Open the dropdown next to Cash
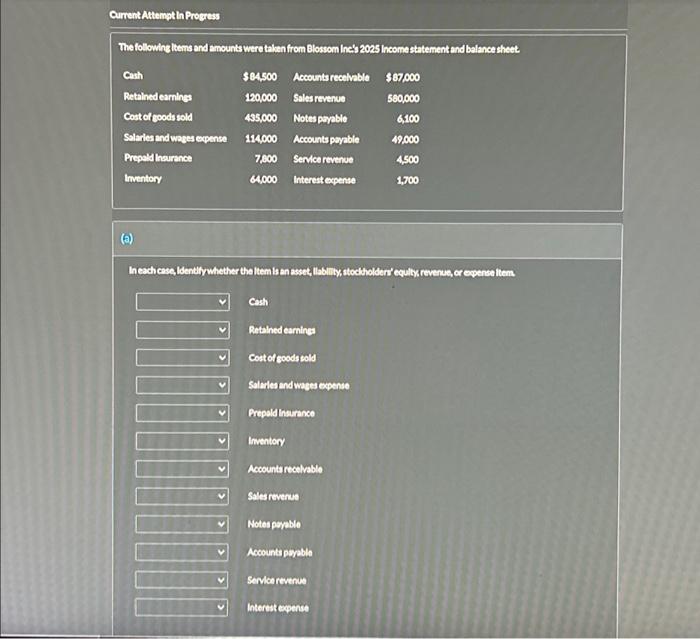The height and width of the screenshot is (639, 700). pos(183,302)
